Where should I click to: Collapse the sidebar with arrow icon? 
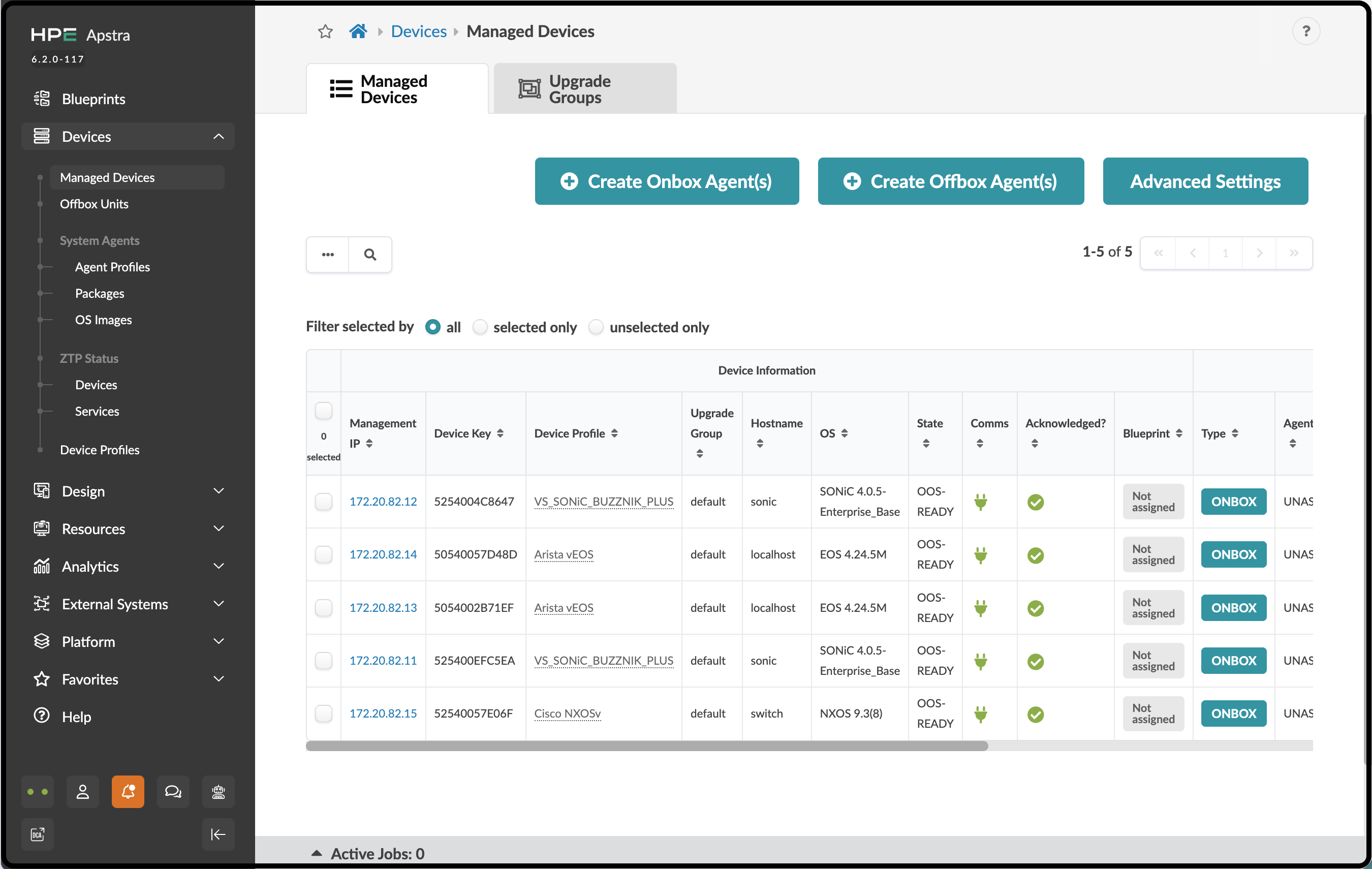pyautogui.click(x=218, y=834)
